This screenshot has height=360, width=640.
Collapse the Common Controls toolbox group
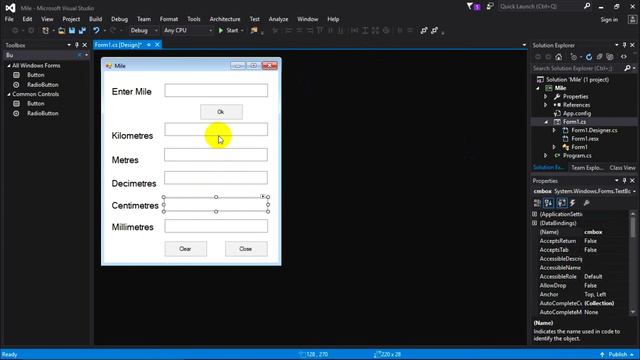pos(9,94)
